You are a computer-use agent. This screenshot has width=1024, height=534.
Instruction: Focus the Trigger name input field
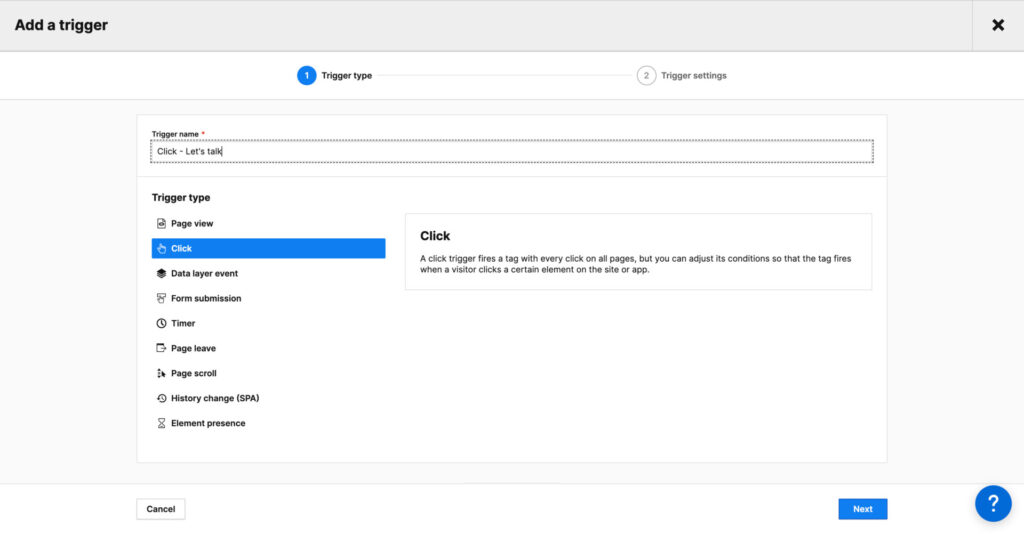(512, 151)
